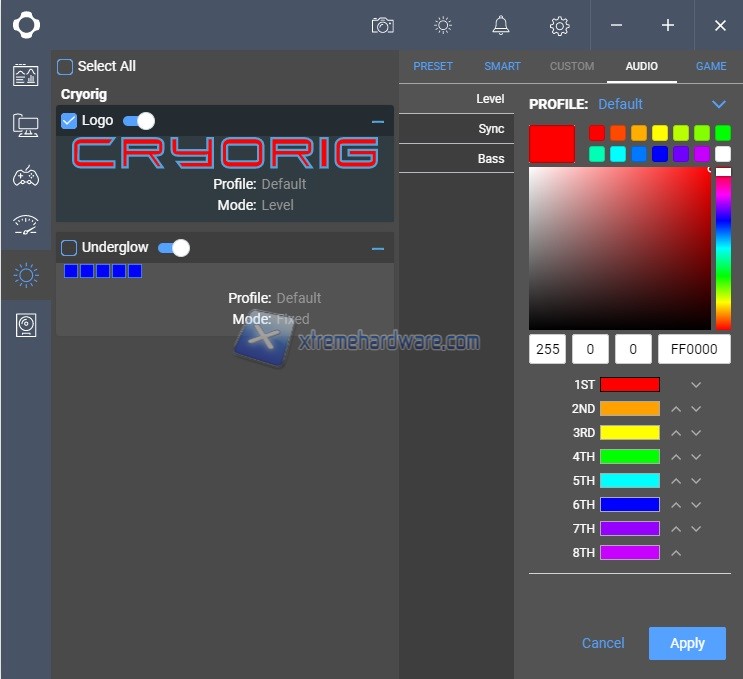Click the Cancel link

pyautogui.click(x=603, y=643)
